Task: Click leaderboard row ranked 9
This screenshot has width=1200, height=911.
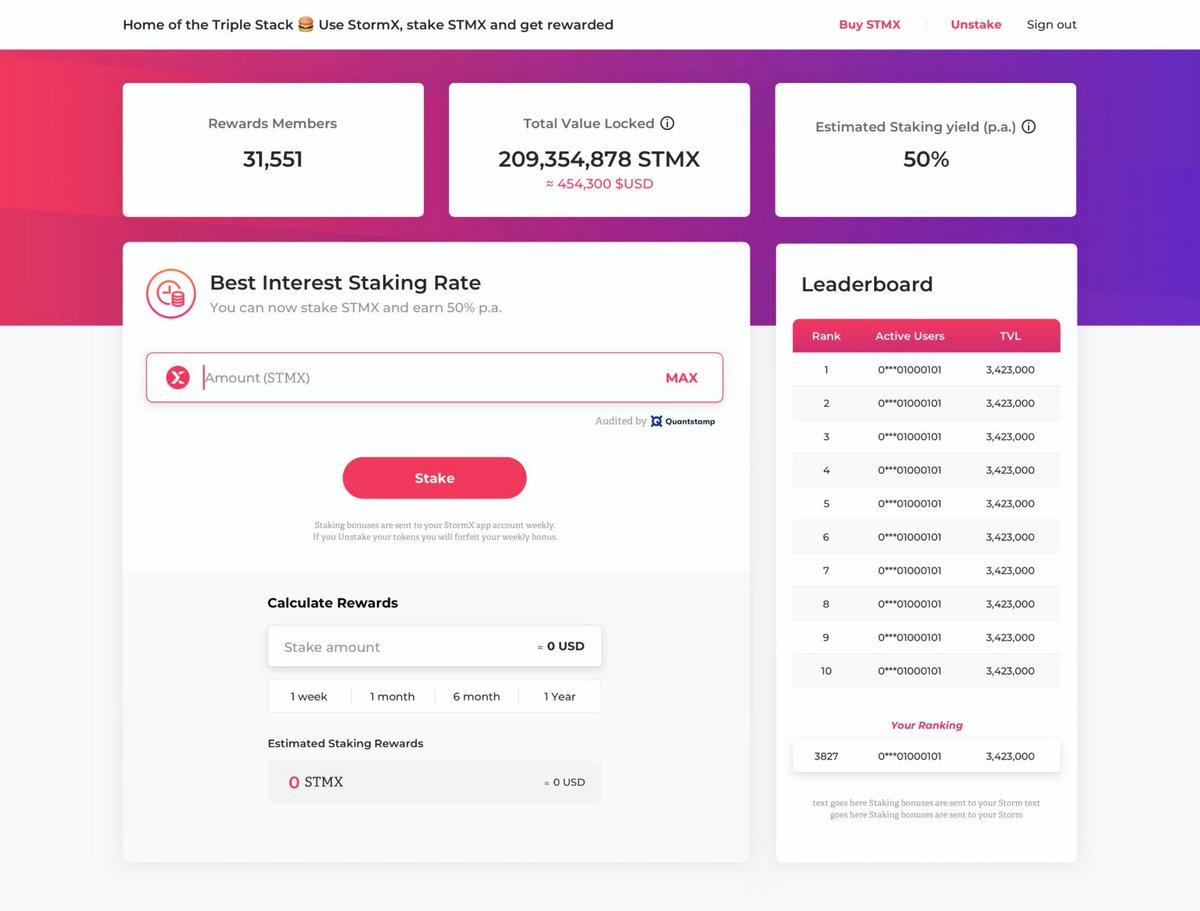Action: [926, 637]
